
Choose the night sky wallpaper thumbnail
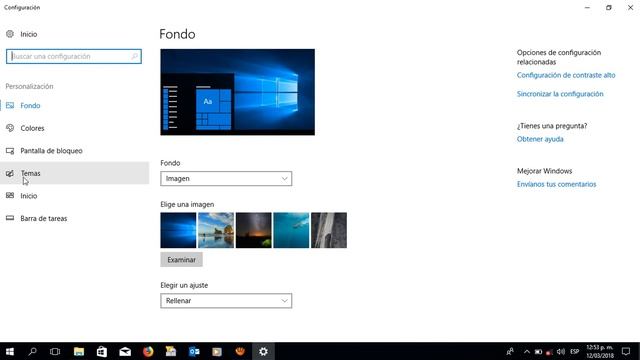tap(253, 230)
